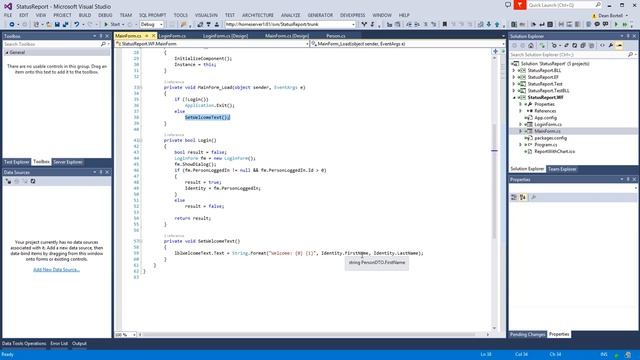Viewport: 640px width, 360px height.
Task: Click the wrench Properties icon in Solution Explorer
Action: tap(611, 45)
